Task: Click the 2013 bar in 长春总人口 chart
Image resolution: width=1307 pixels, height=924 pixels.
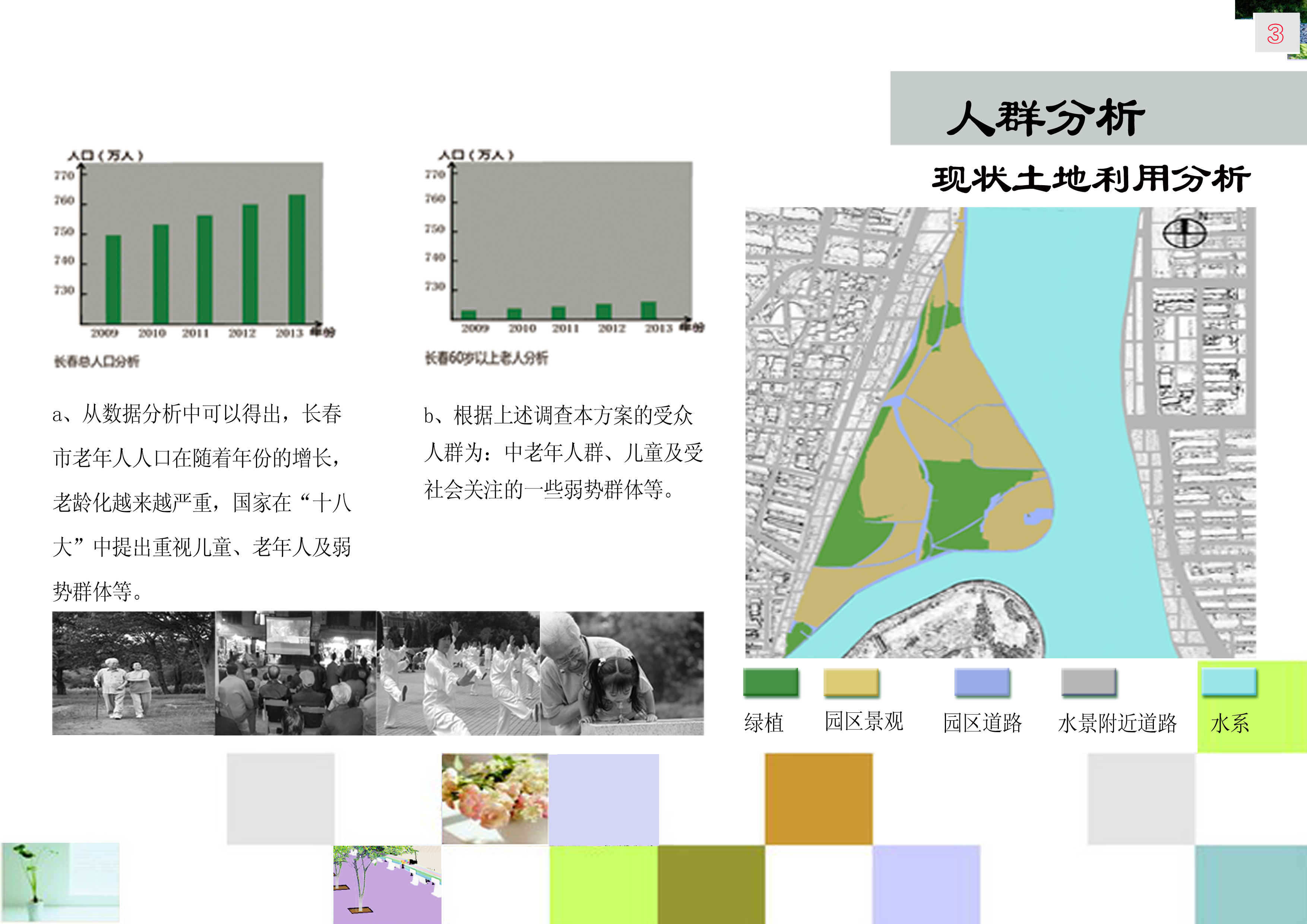Action: (297, 259)
